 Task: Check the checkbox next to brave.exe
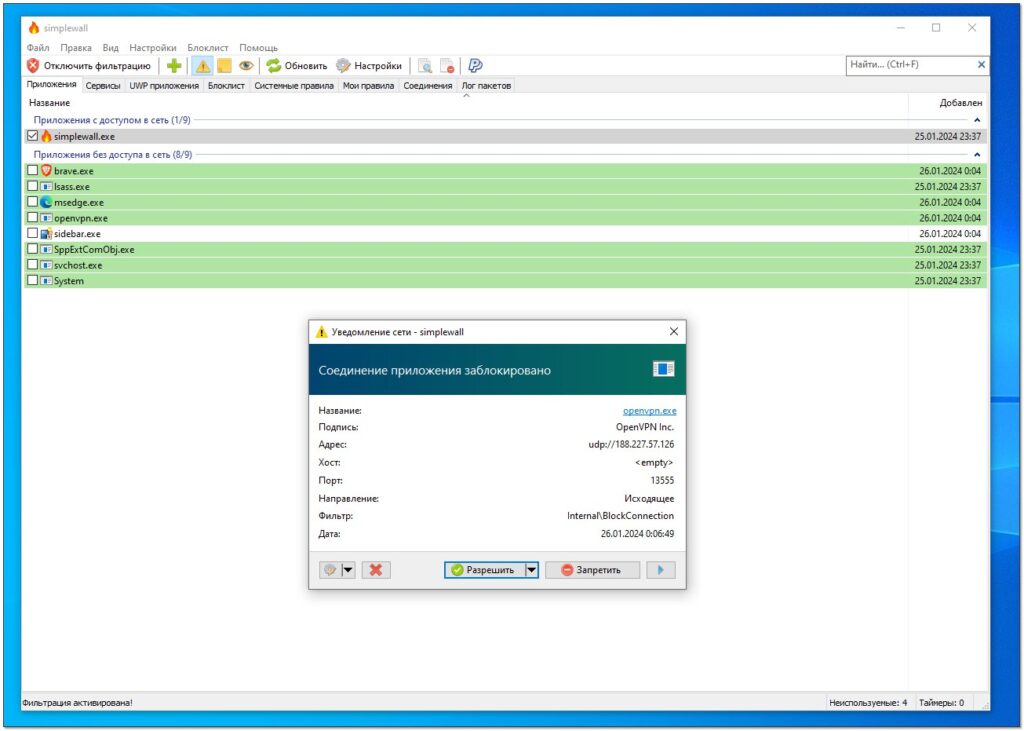(32, 170)
